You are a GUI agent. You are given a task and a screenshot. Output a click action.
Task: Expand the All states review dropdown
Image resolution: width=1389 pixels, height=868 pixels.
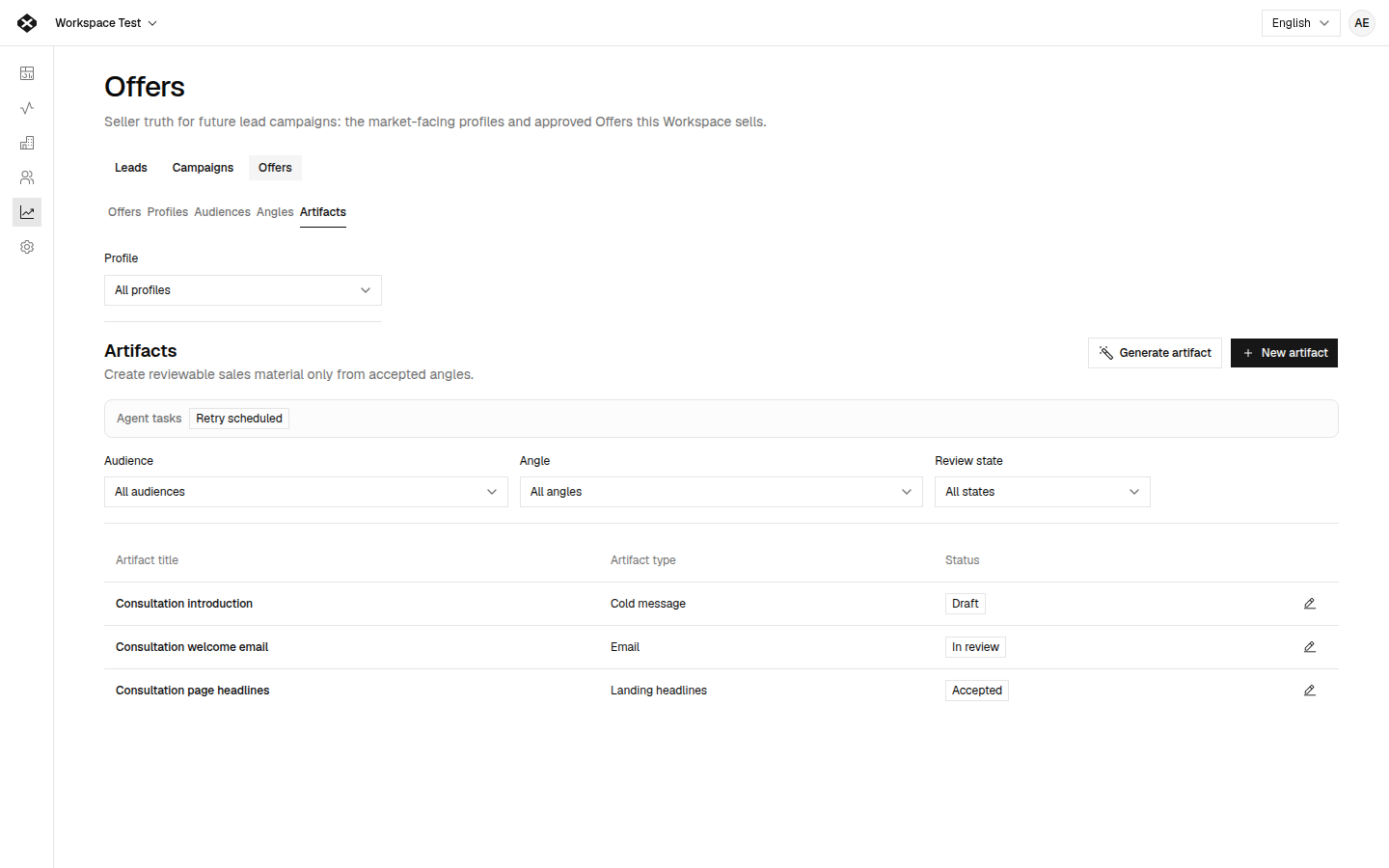[x=1043, y=492]
